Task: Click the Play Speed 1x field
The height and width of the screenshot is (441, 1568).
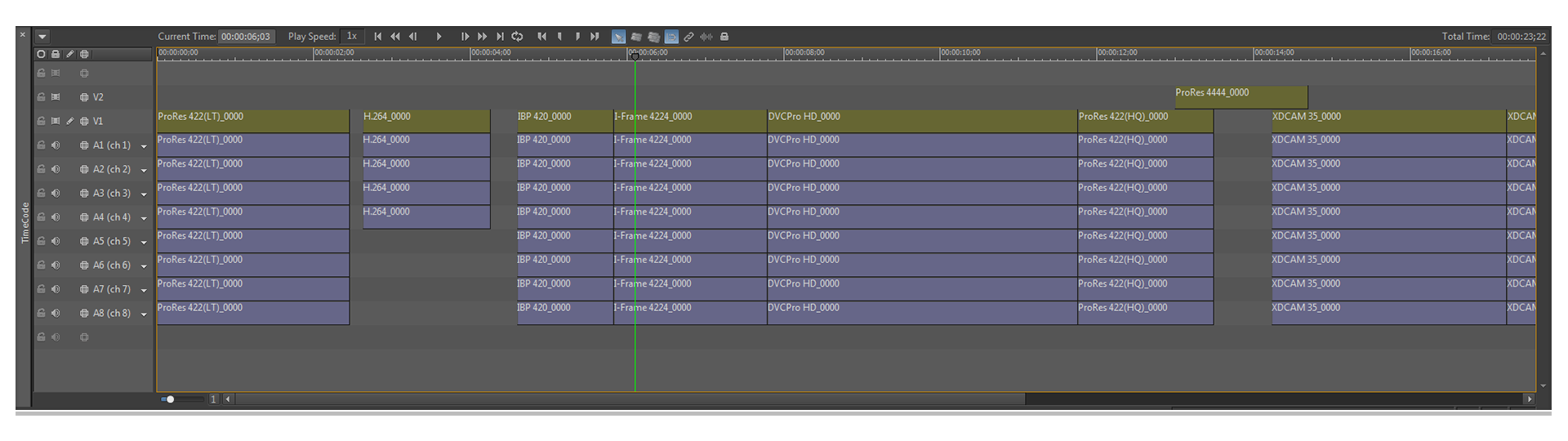Action: click(352, 37)
